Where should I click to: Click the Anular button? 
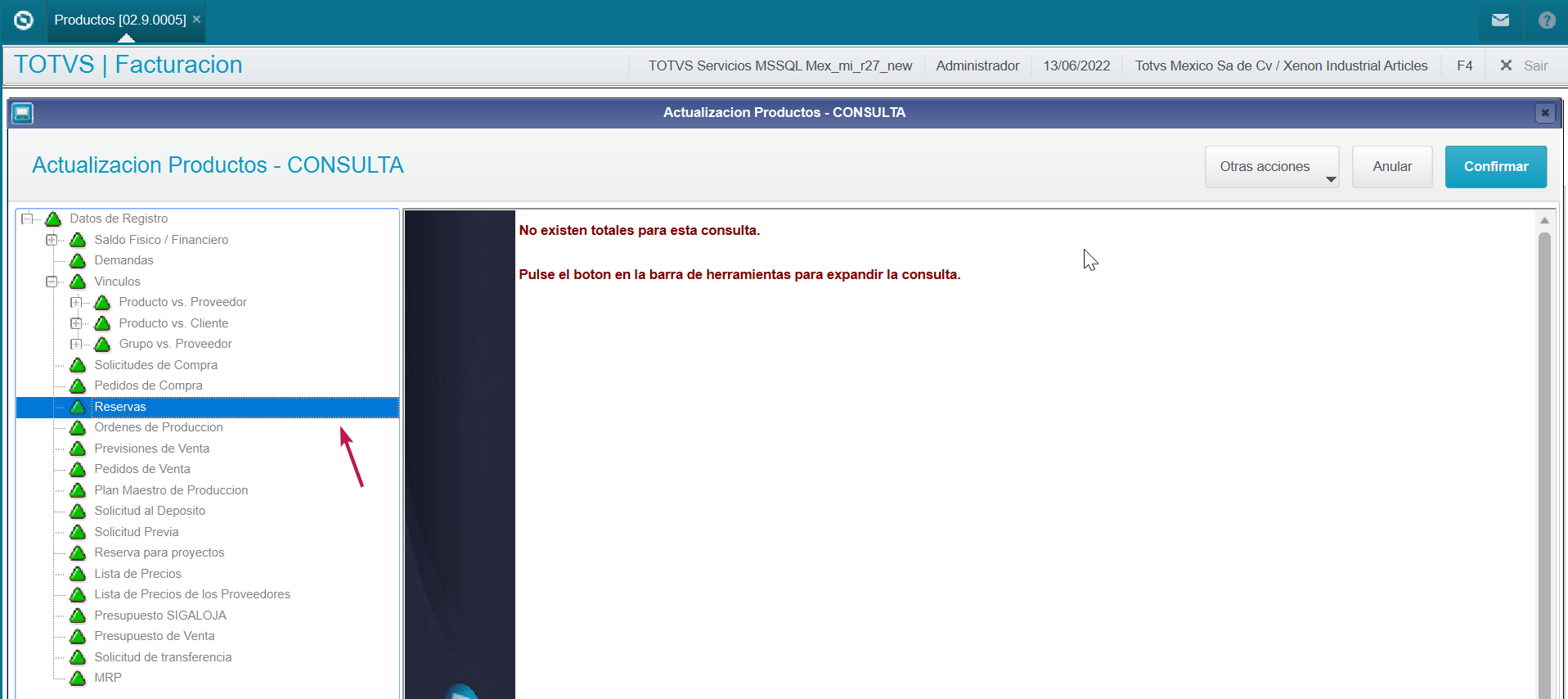pyautogui.click(x=1392, y=167)
